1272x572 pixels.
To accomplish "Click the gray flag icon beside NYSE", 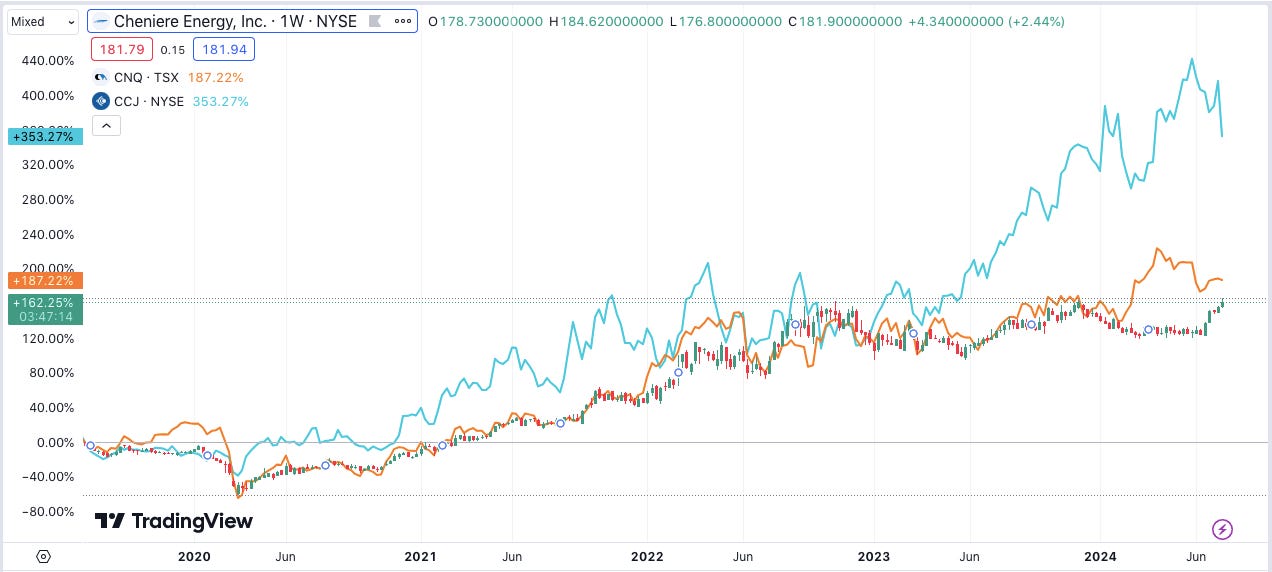I will coord(373,21).
